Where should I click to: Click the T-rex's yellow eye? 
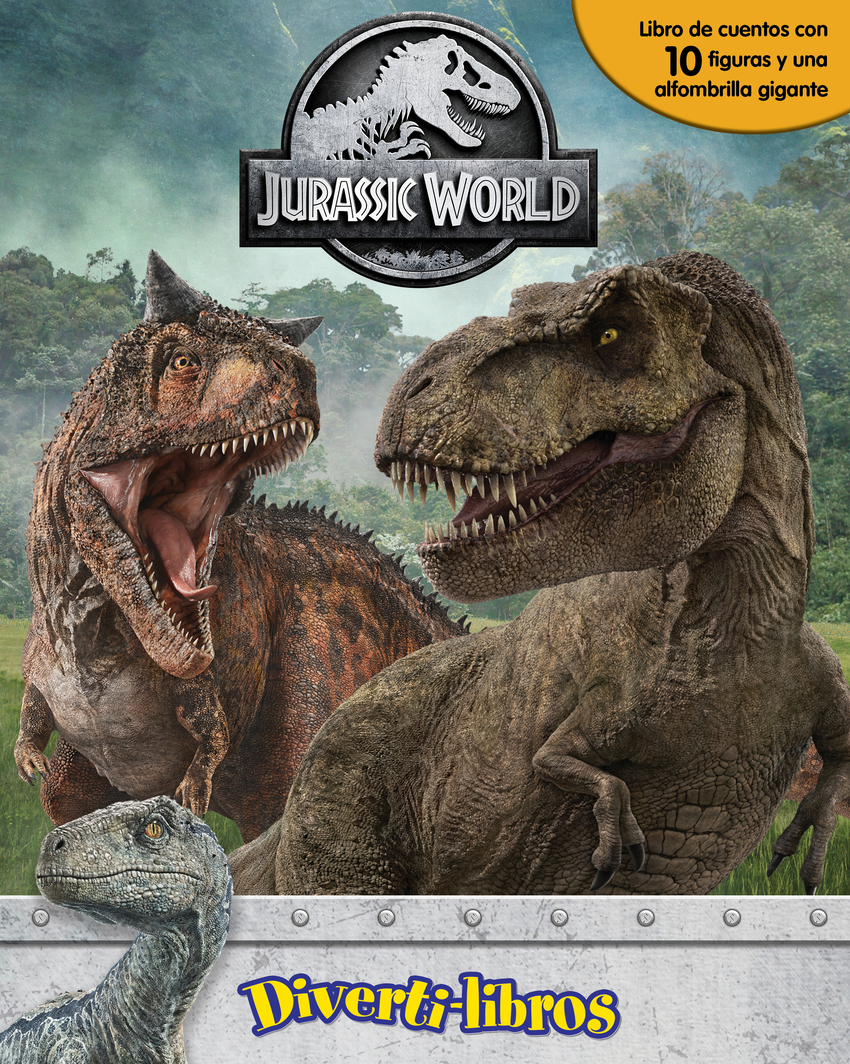607,337
